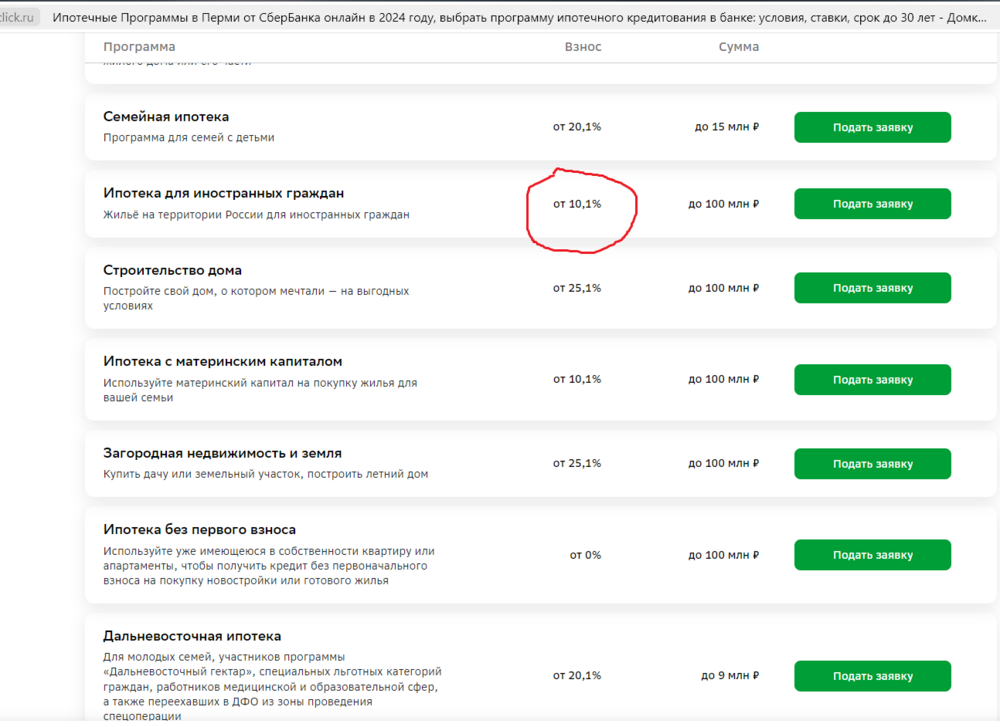Click Подать заявку for Ипотека без первого взноса
This screenshot has width=1000, height=727.
tap(872, 555)
